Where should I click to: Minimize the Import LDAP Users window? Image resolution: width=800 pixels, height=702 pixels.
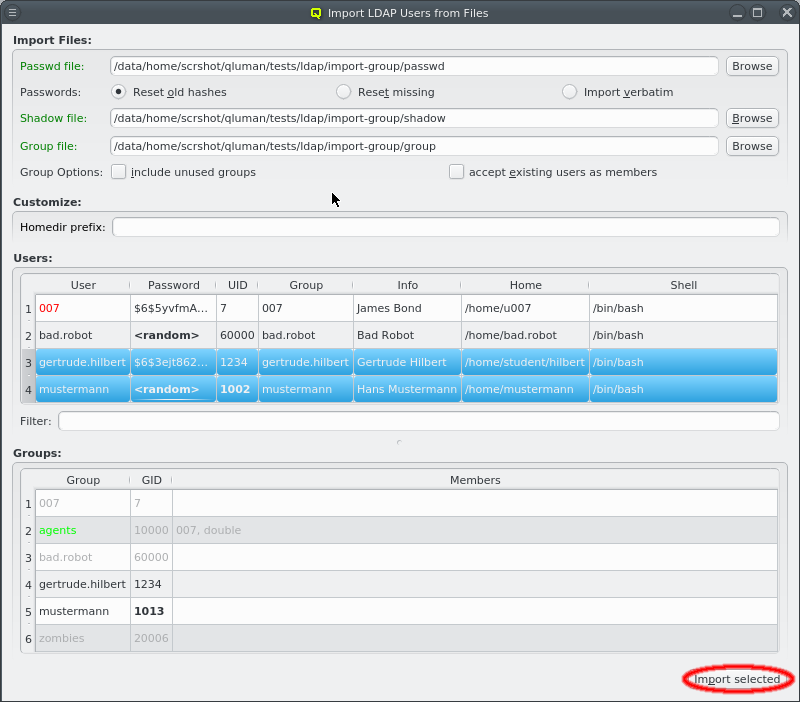click(737, 13)
